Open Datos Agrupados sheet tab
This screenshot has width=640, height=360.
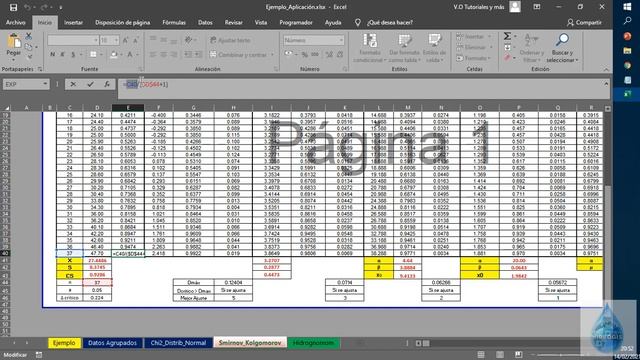click(x=112, y=343)
